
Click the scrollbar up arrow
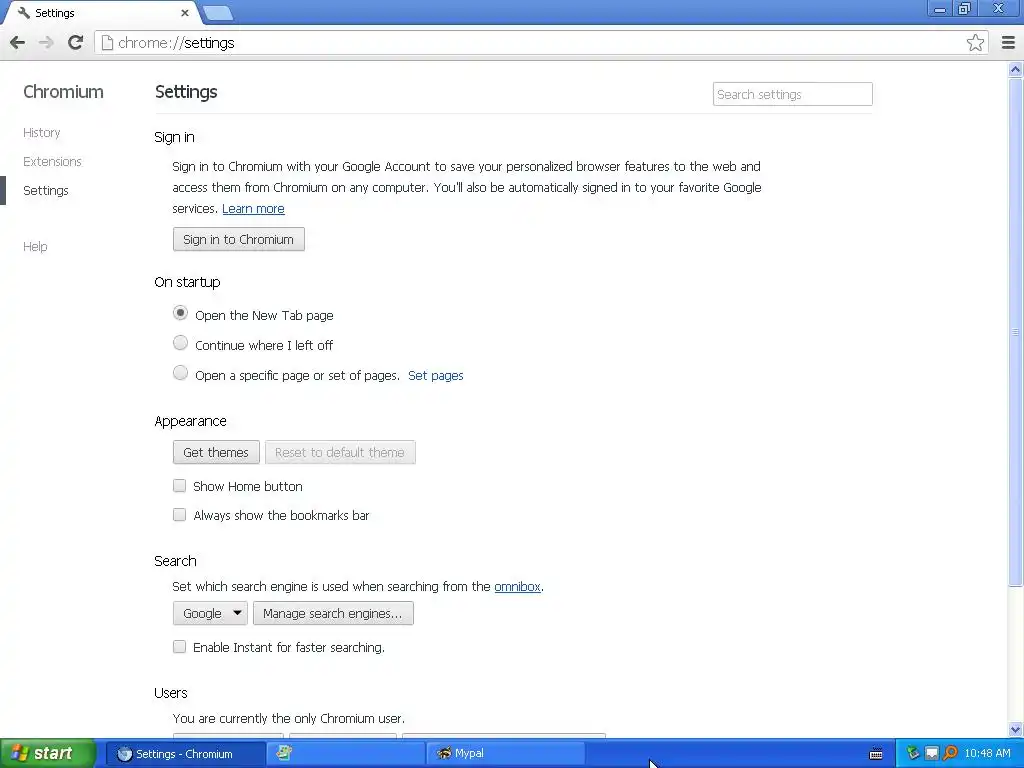(1016, 69)
